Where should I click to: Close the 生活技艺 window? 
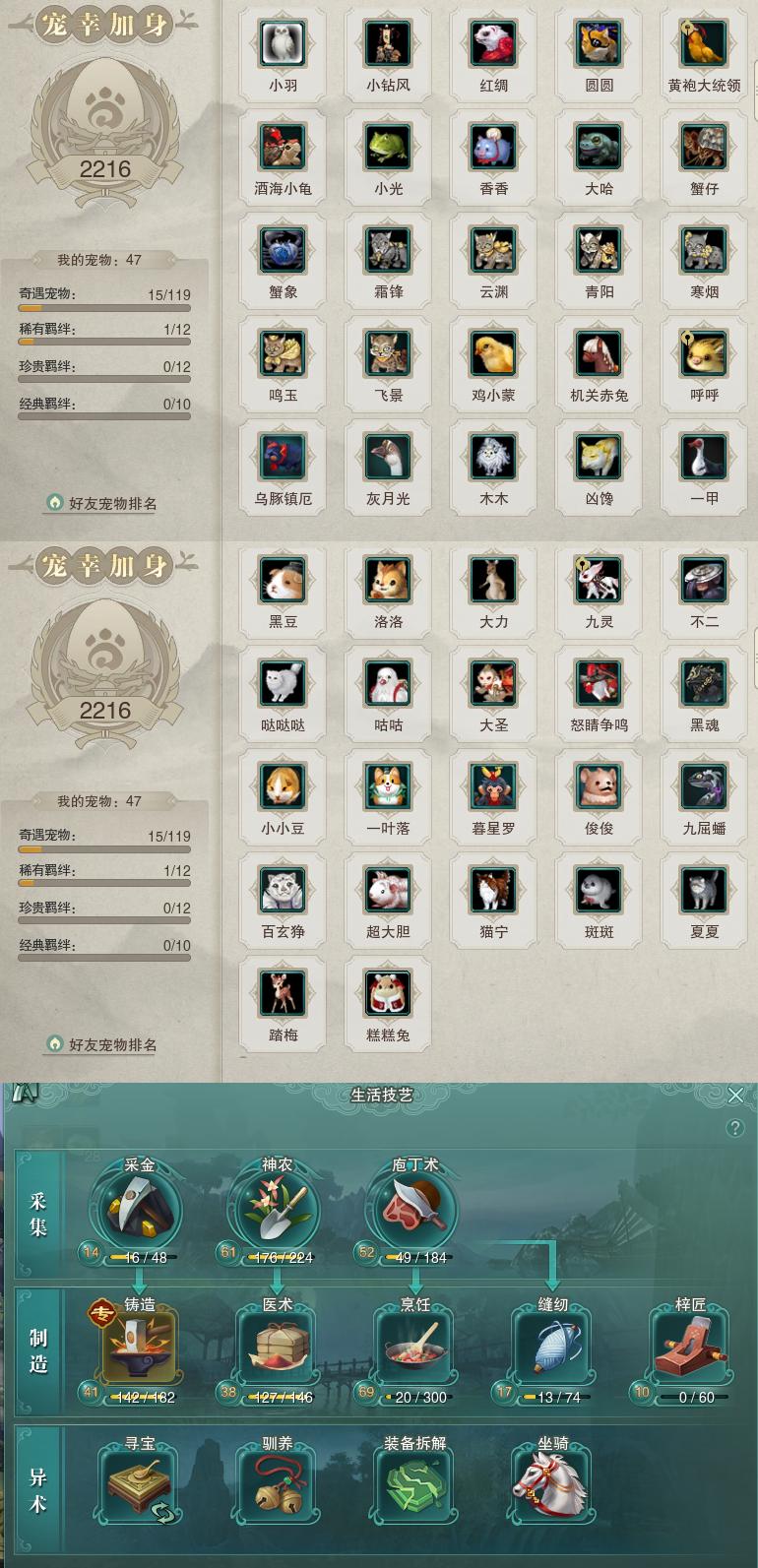coord(735,1095)
